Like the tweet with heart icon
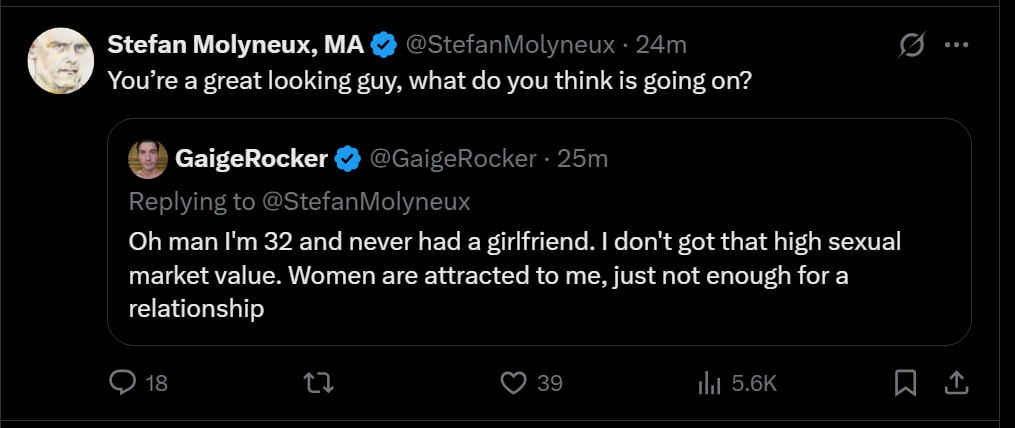 click(513, 384)
